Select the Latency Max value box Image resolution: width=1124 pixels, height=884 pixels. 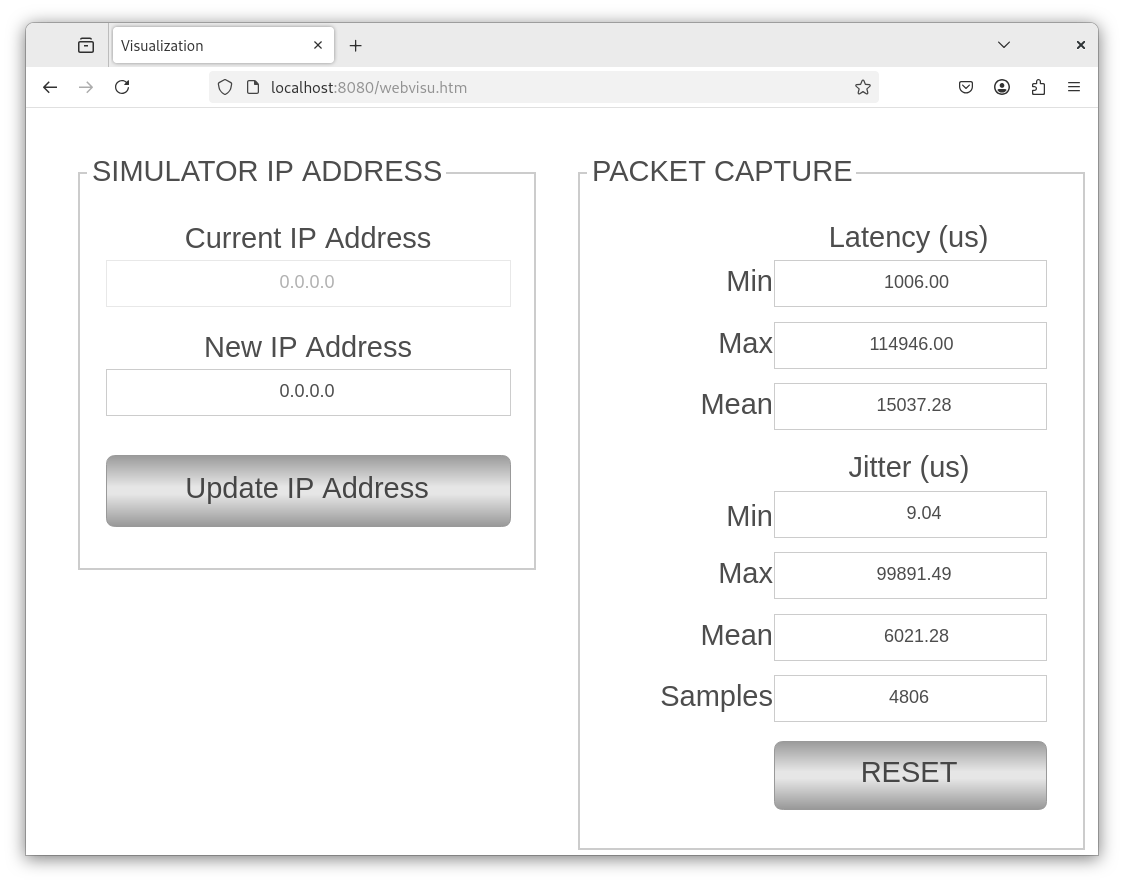pyautogui.click(x=910, y=345)
